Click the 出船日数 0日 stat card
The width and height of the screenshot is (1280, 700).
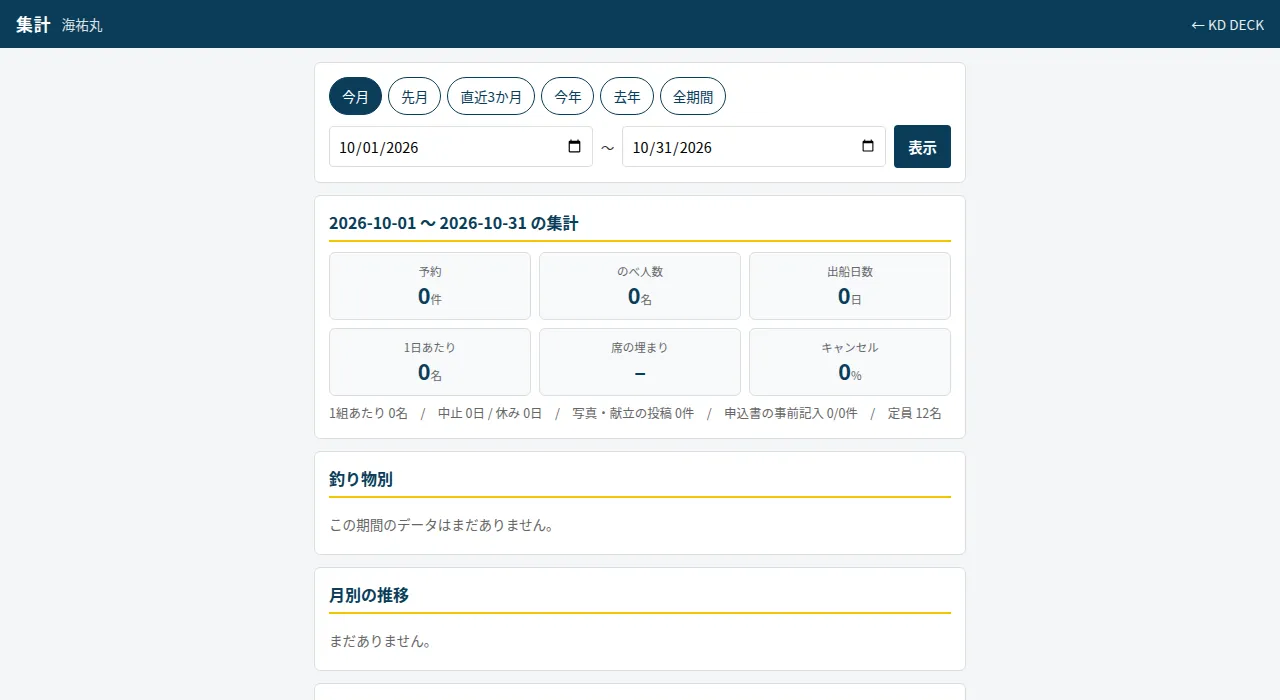pos(850,286)
